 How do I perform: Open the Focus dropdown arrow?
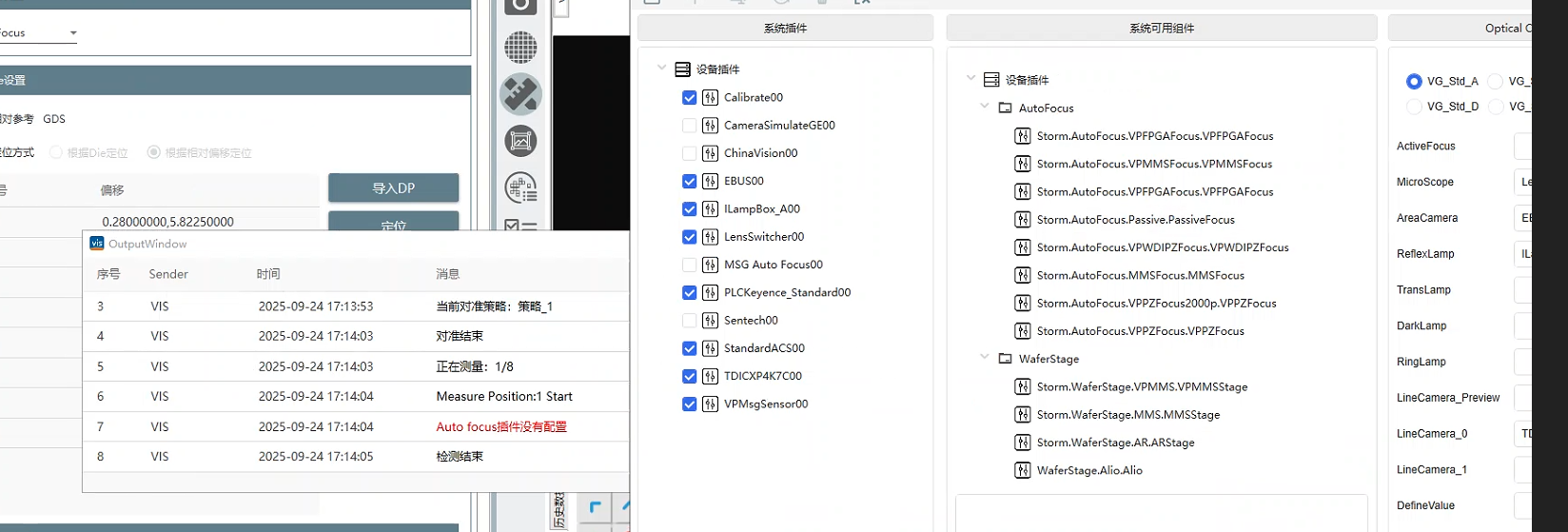[73, 33]
